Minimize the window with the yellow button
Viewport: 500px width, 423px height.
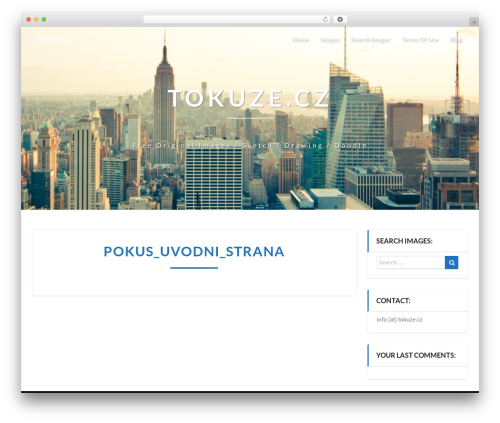[x=36, y=20]
